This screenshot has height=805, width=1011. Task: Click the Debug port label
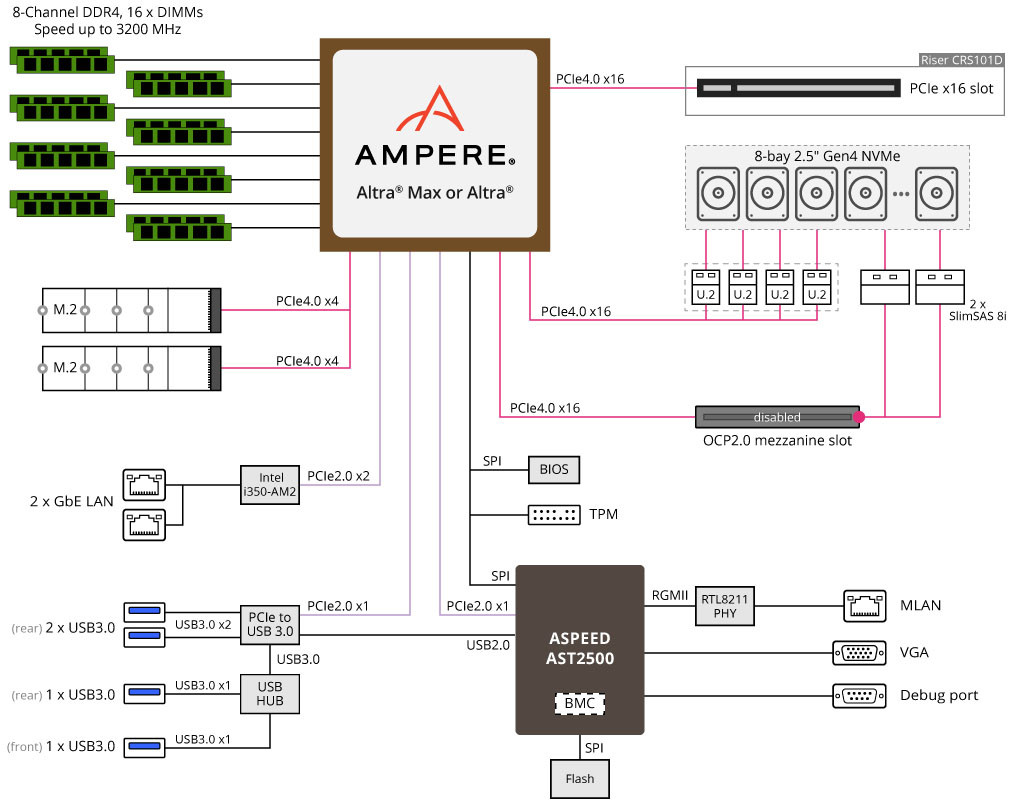(939, 695)
